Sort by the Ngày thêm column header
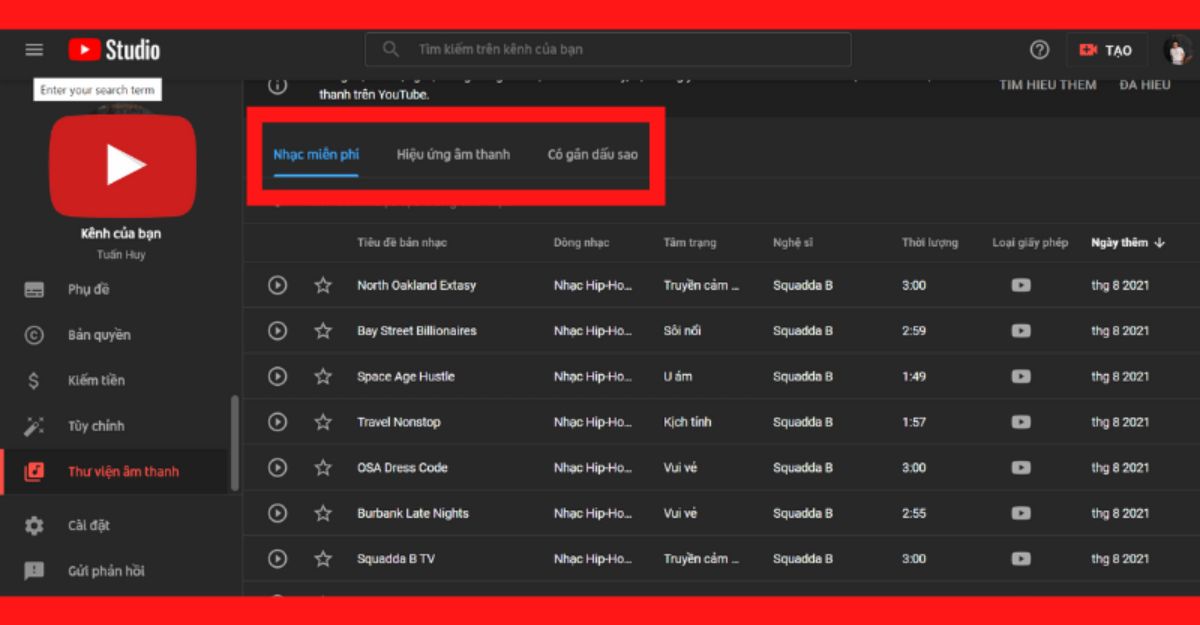The image size is (1200, 625). 1128,243
